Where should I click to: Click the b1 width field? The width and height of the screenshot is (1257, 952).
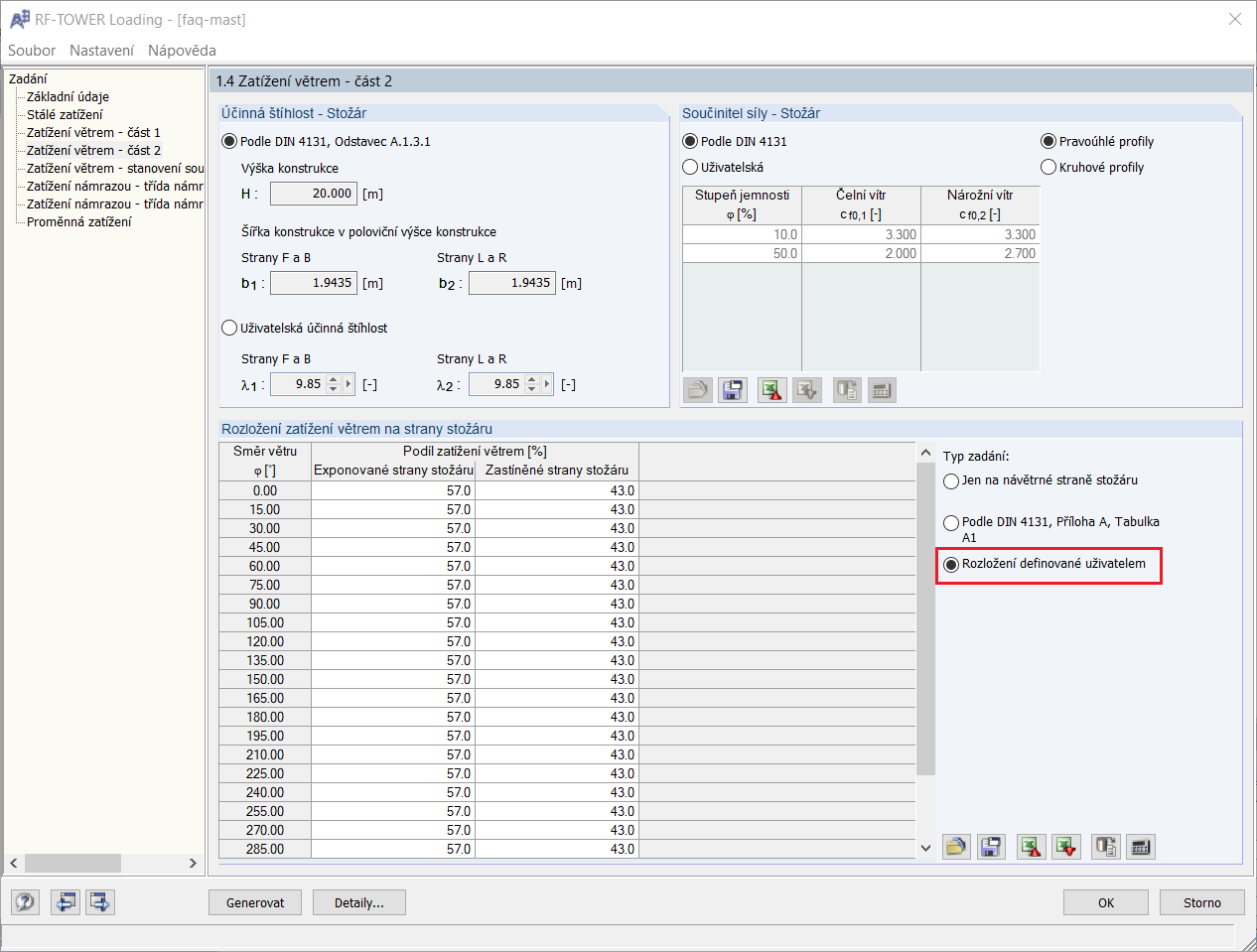point(314,283)
